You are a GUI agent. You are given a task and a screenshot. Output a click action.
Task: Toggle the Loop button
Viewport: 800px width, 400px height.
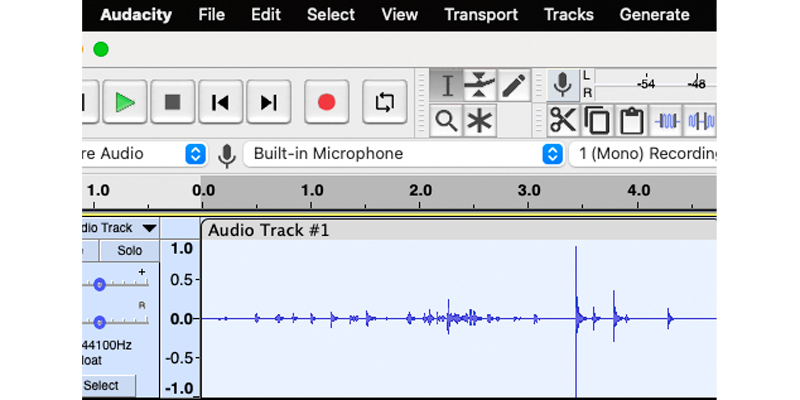click(385, 102)
